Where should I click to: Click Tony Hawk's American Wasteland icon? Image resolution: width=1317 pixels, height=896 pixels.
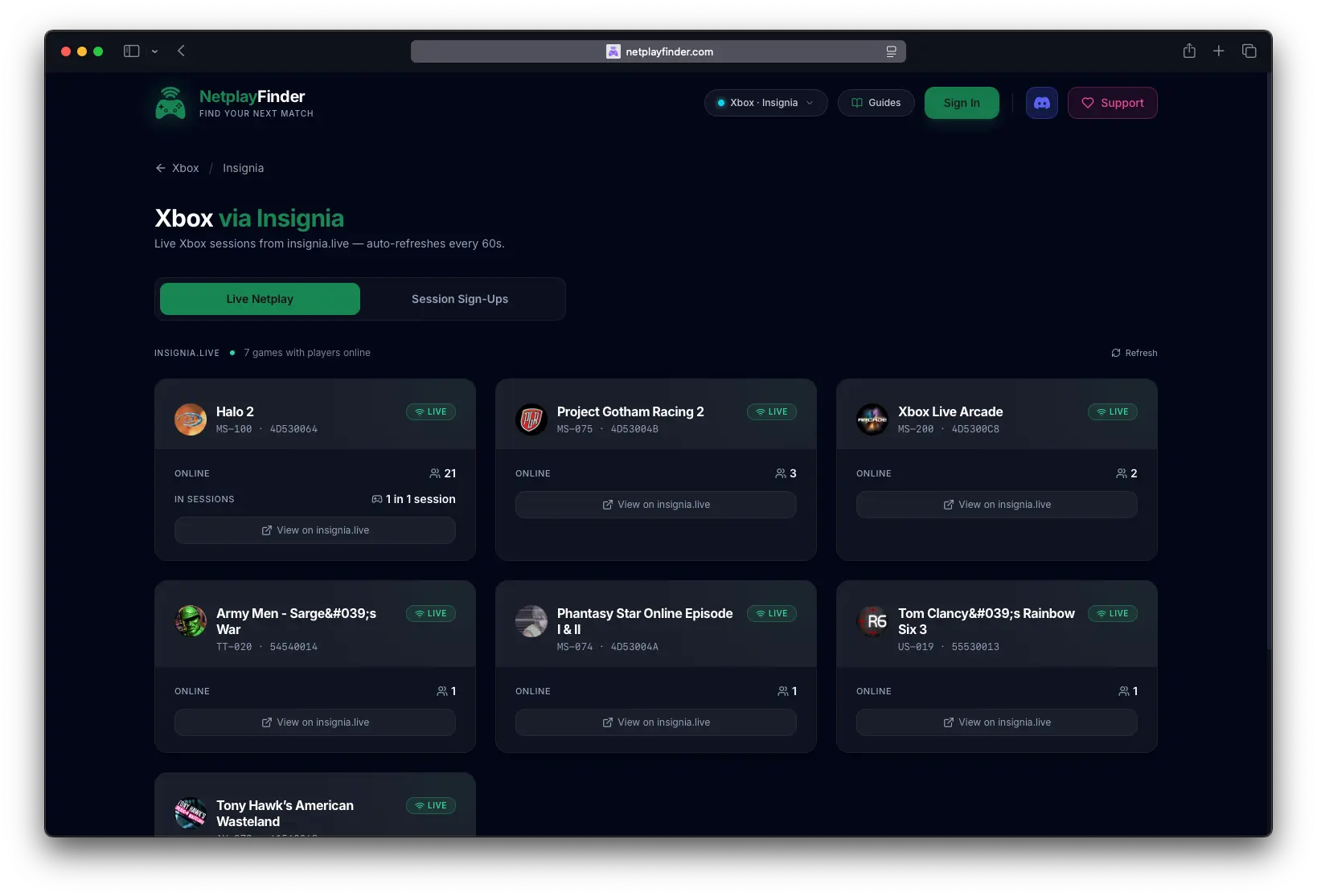(191, 813)
